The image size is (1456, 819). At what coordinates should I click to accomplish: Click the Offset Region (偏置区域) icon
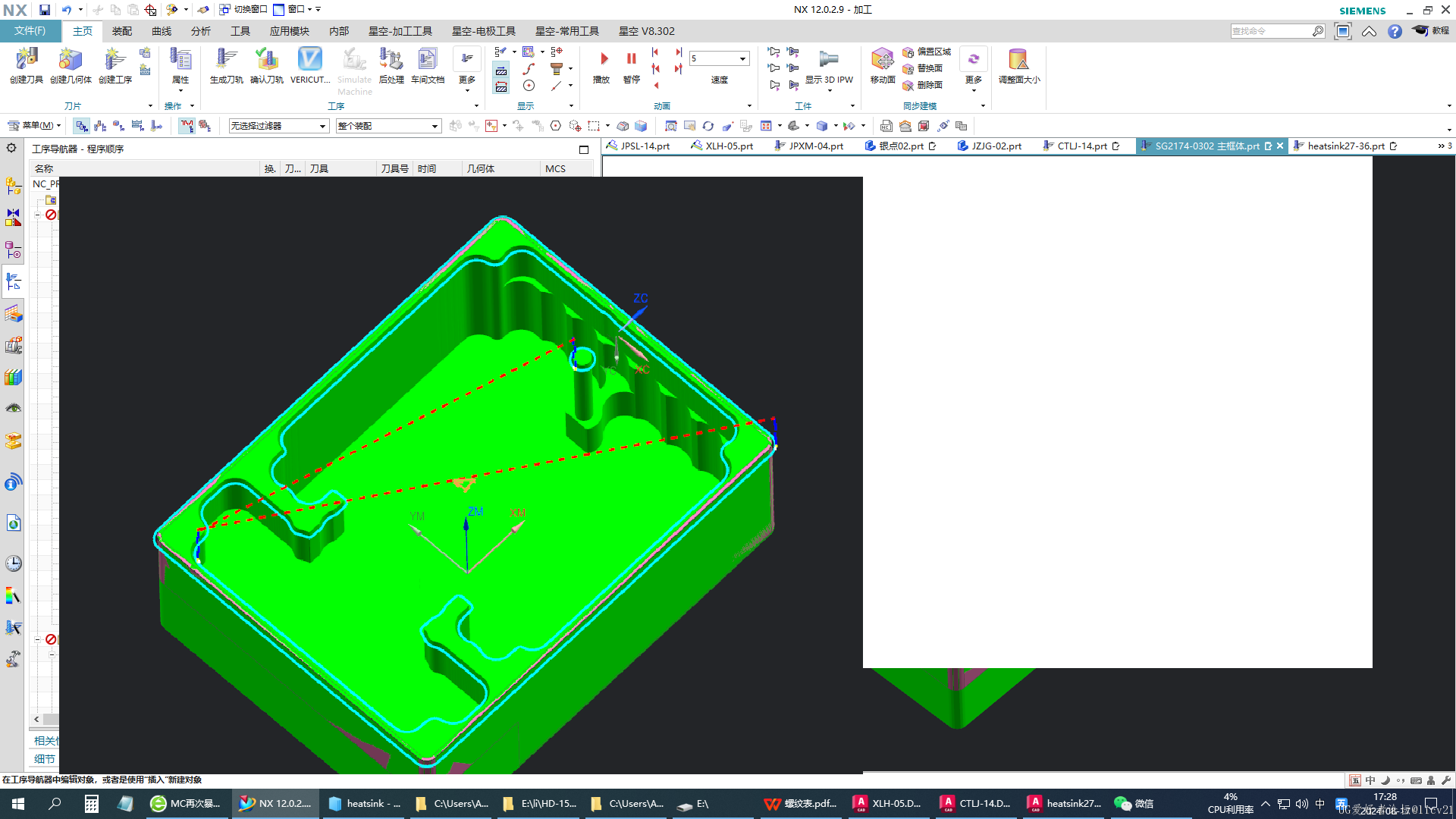(927, 52)
